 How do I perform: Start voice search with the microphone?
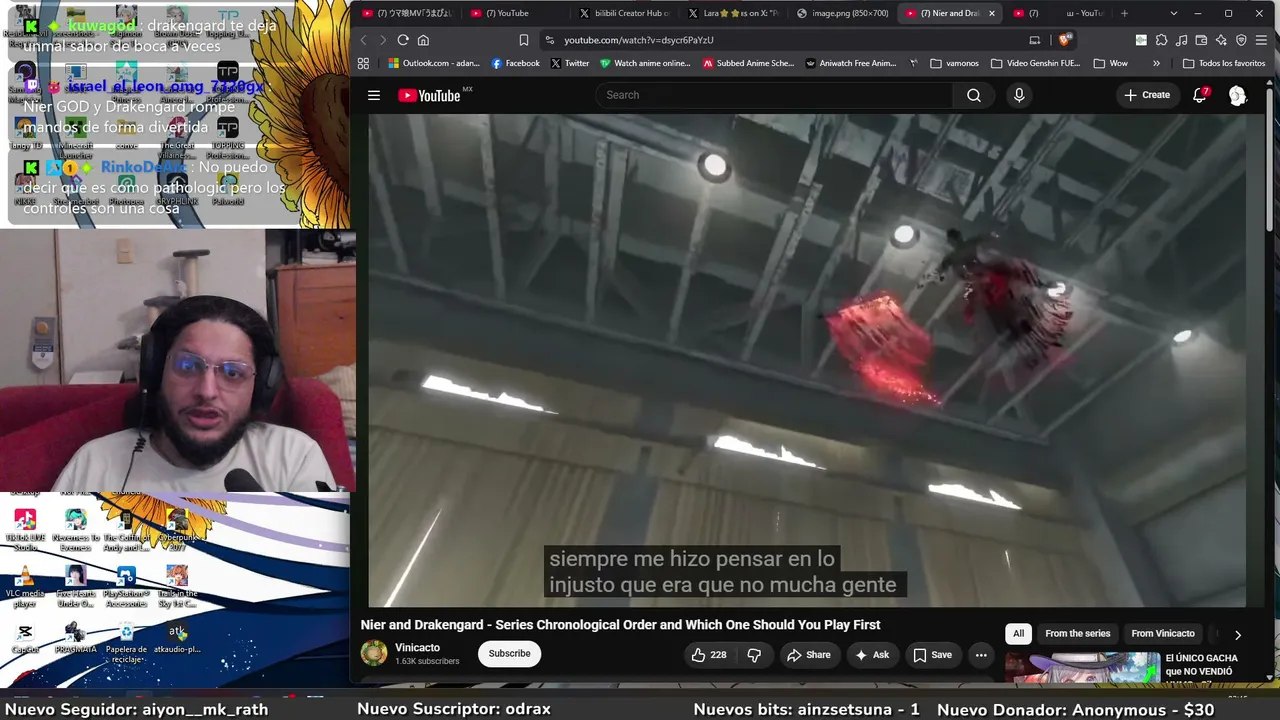click(x=1019, y=95)
